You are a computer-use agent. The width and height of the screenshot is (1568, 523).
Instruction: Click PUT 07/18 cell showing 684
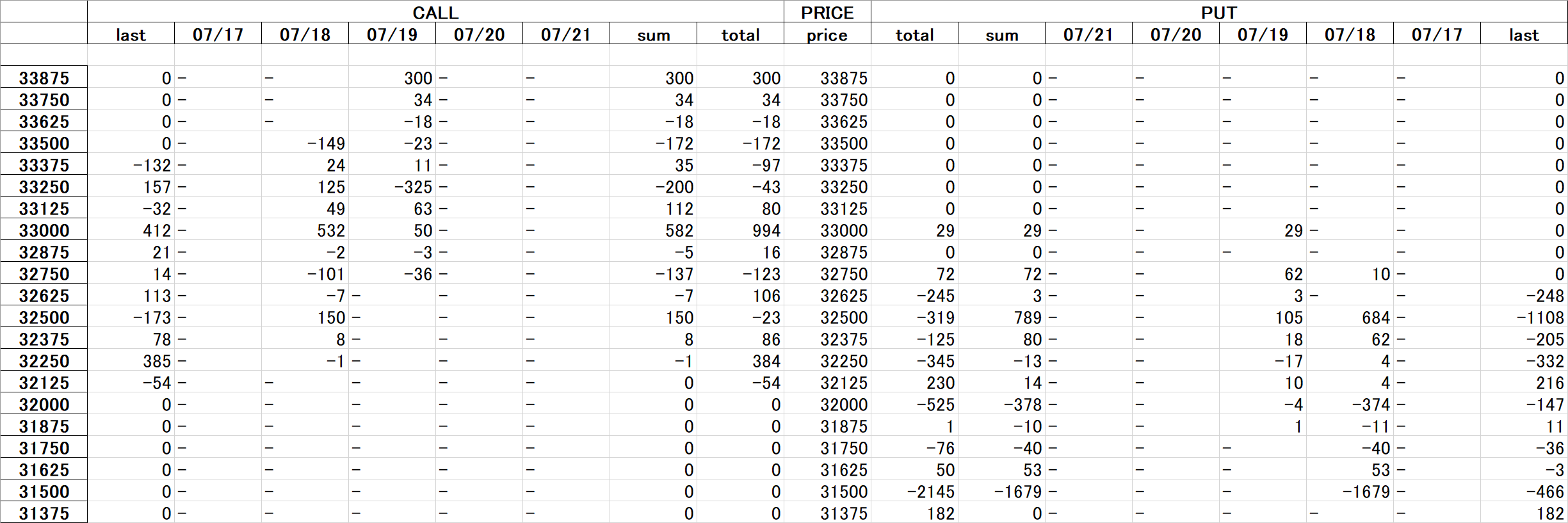1350,317
